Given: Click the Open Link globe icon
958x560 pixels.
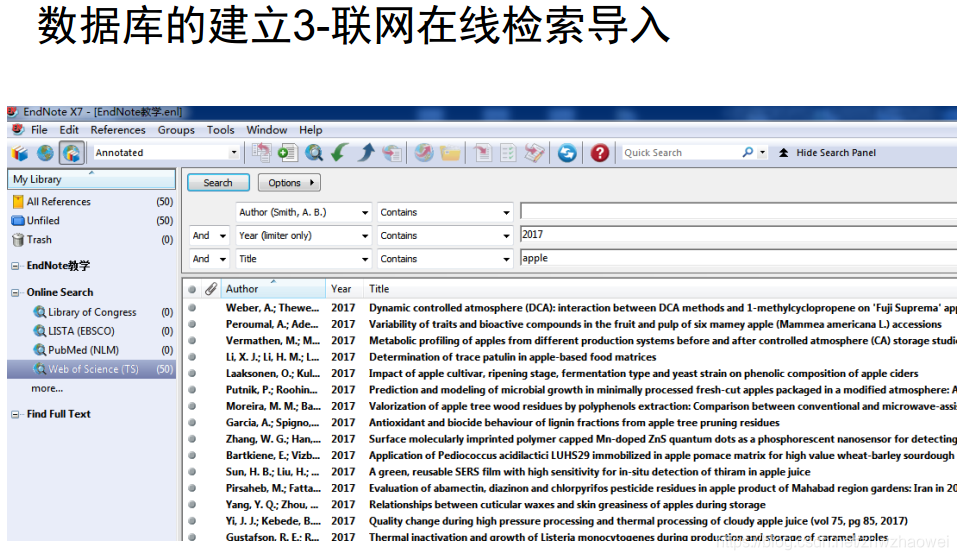Looking at the screenshot, I should tap(424, 153).
